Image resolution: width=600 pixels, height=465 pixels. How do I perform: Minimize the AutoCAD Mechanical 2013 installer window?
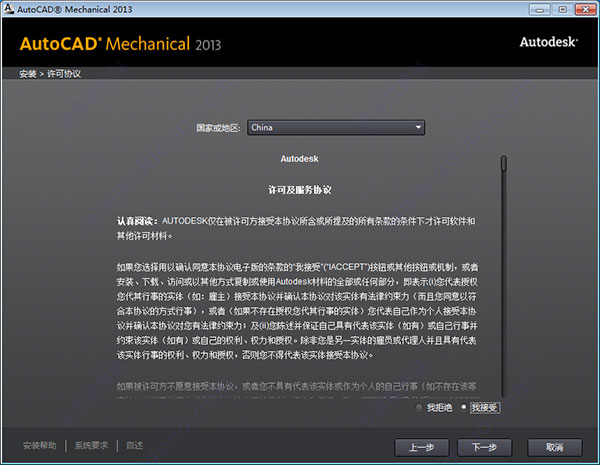[x=540, y=10]
